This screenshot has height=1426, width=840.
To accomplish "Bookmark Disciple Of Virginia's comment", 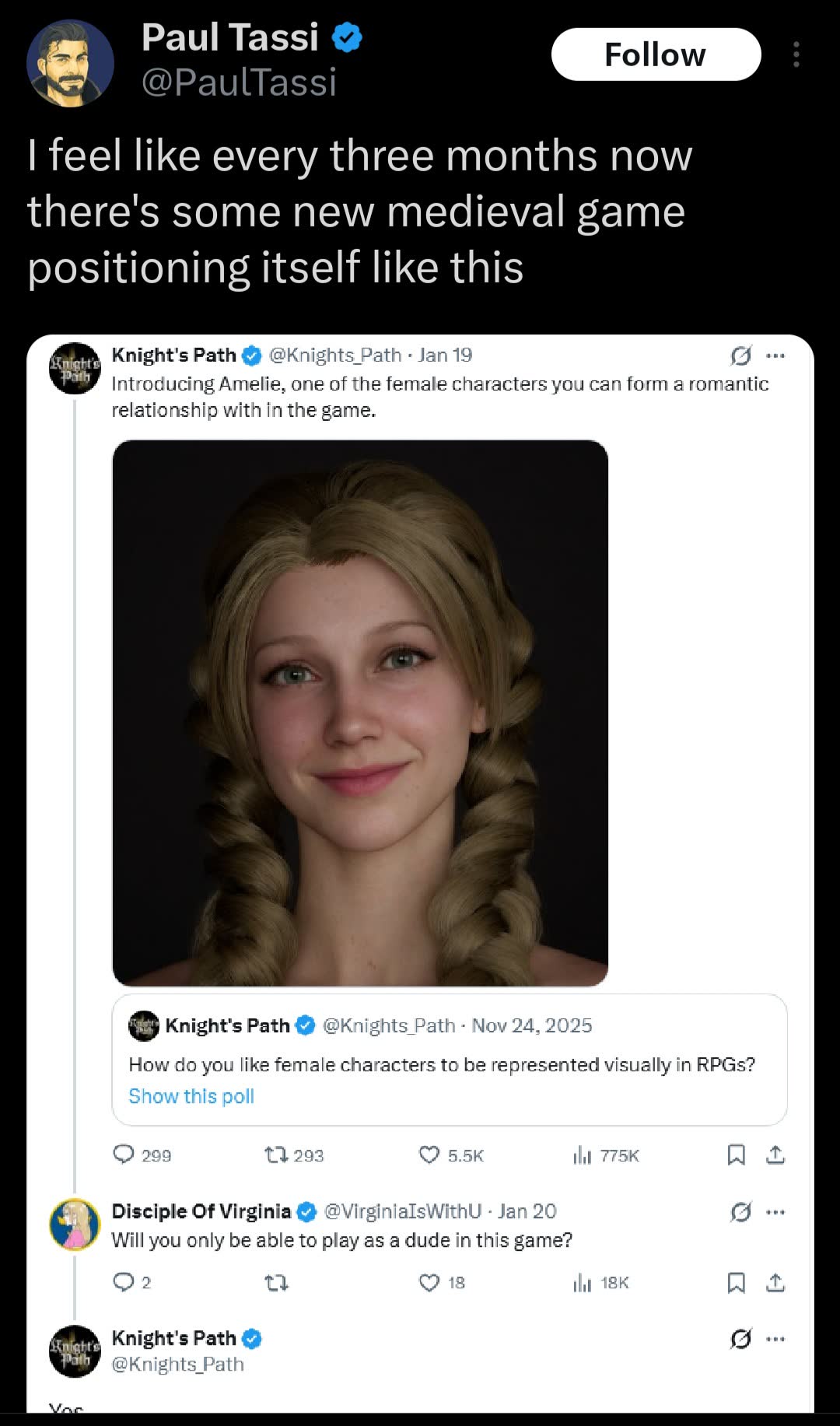I will coord(736,1282).
